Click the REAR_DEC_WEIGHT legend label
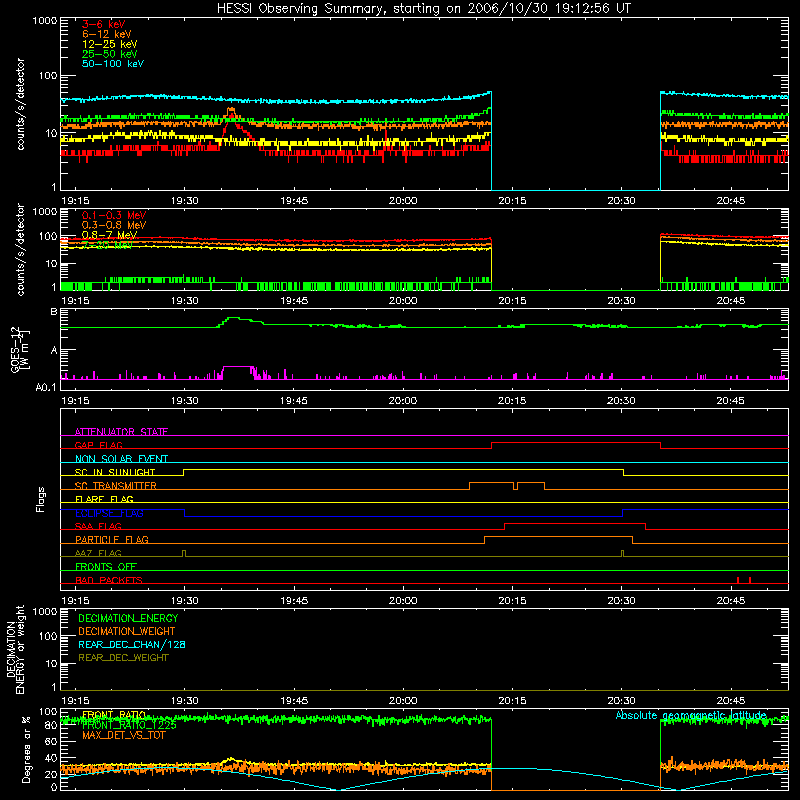This screenshot has width=800, height=800. pyautogui.click(x=123, y=658)
